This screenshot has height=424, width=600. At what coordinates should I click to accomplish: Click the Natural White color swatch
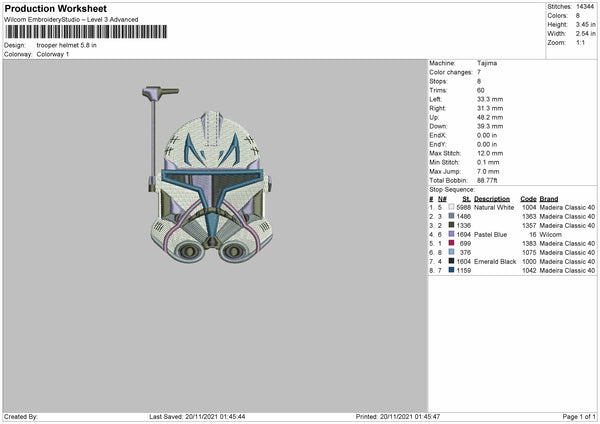point(452,207)
